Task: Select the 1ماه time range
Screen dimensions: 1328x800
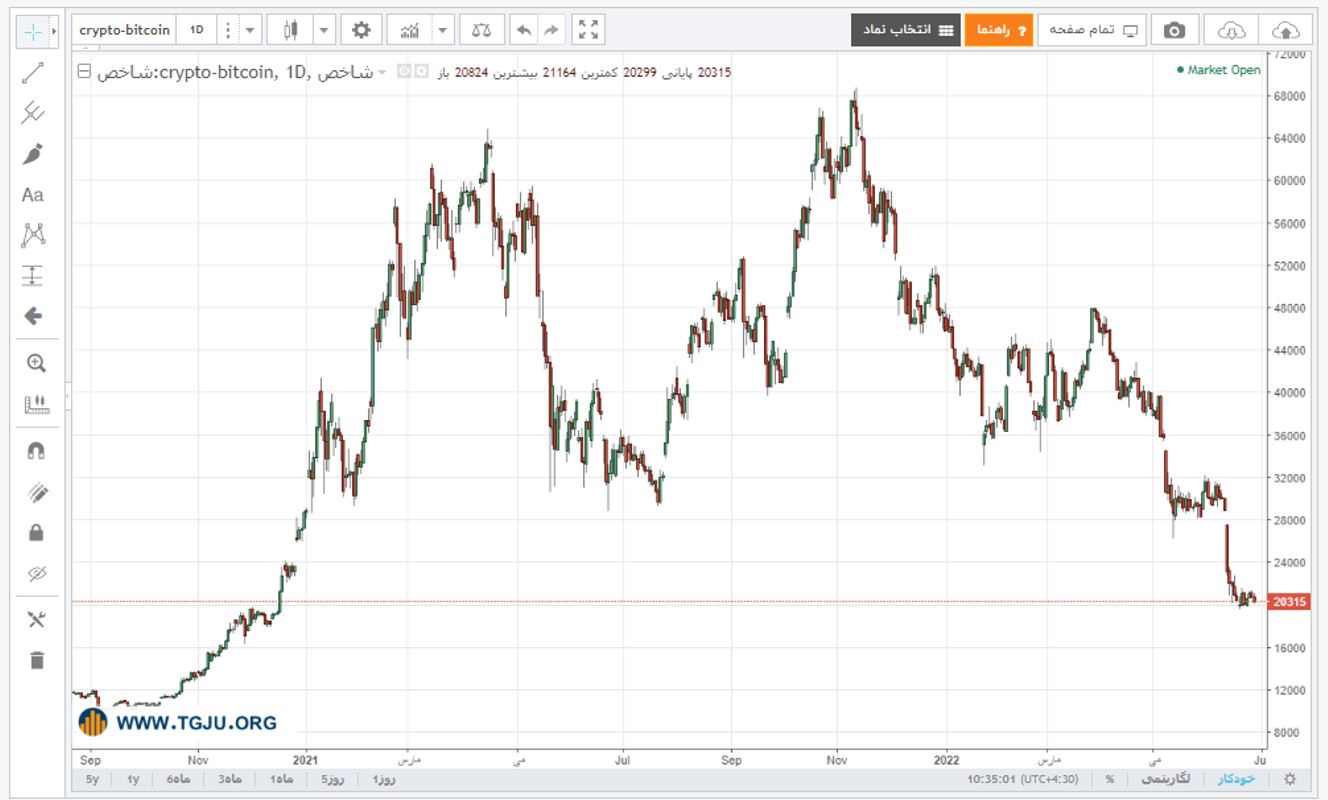Action: pos(281,779)
